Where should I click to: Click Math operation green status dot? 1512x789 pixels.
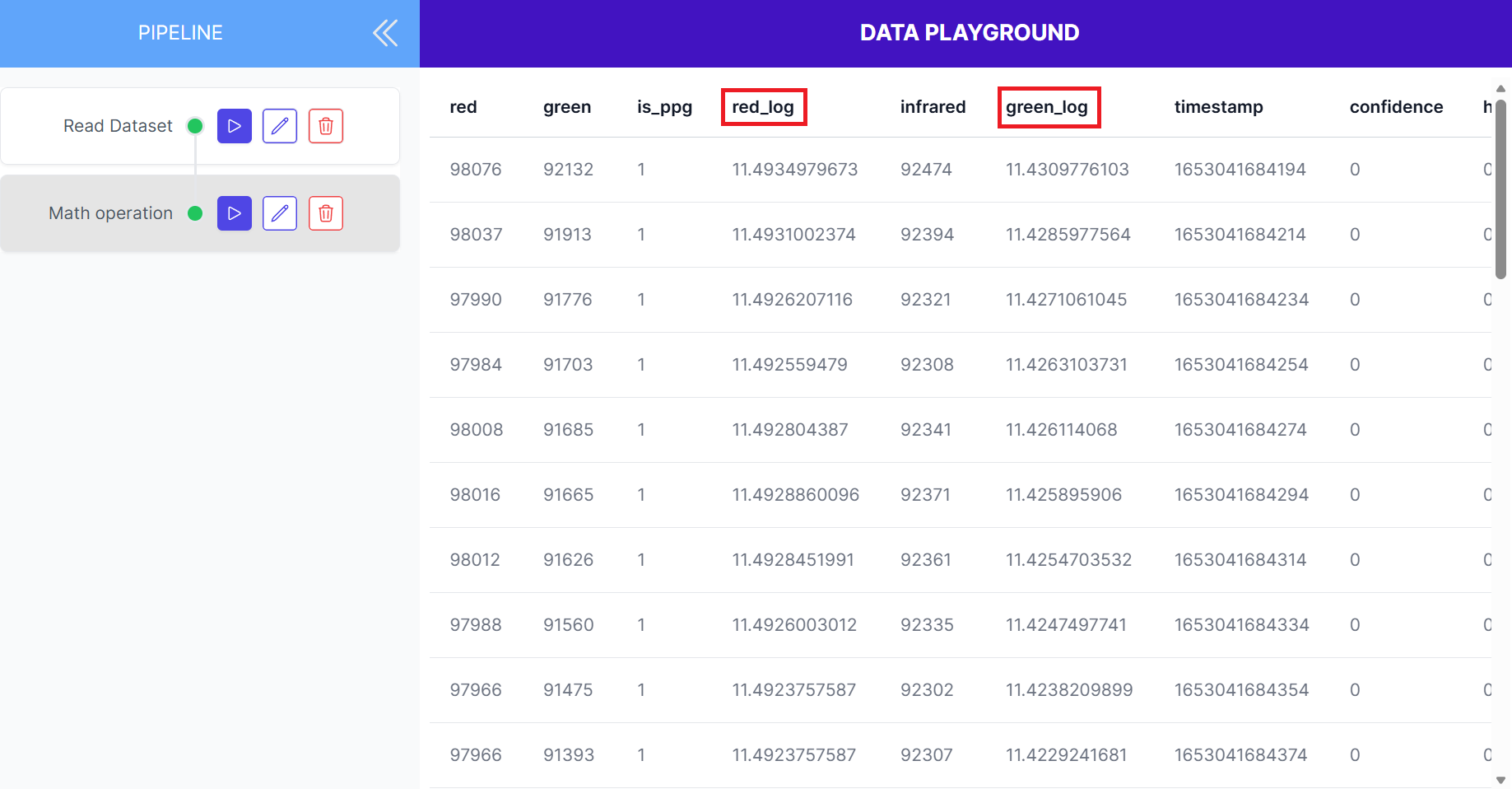tap(195, 213)
